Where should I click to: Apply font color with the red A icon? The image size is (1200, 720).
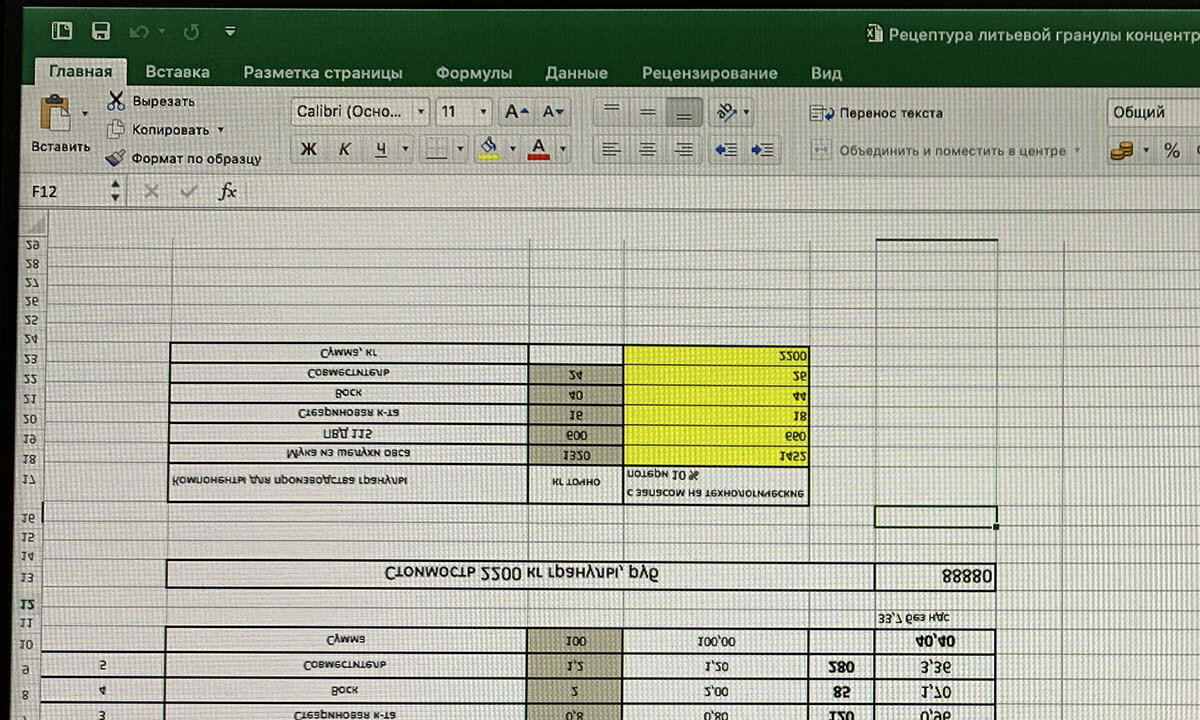pyautogui.click(x=539, y=146)
